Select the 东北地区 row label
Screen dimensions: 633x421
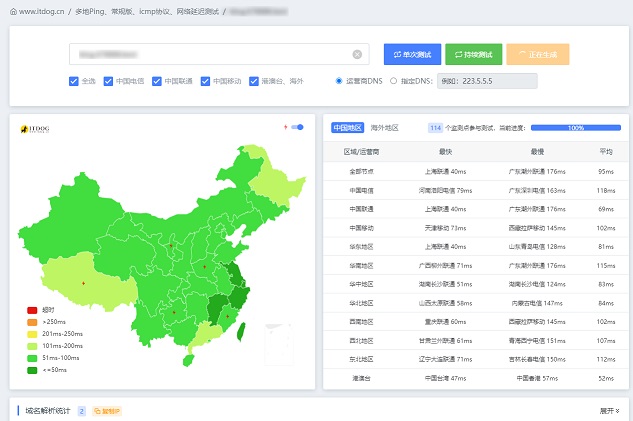361,359
